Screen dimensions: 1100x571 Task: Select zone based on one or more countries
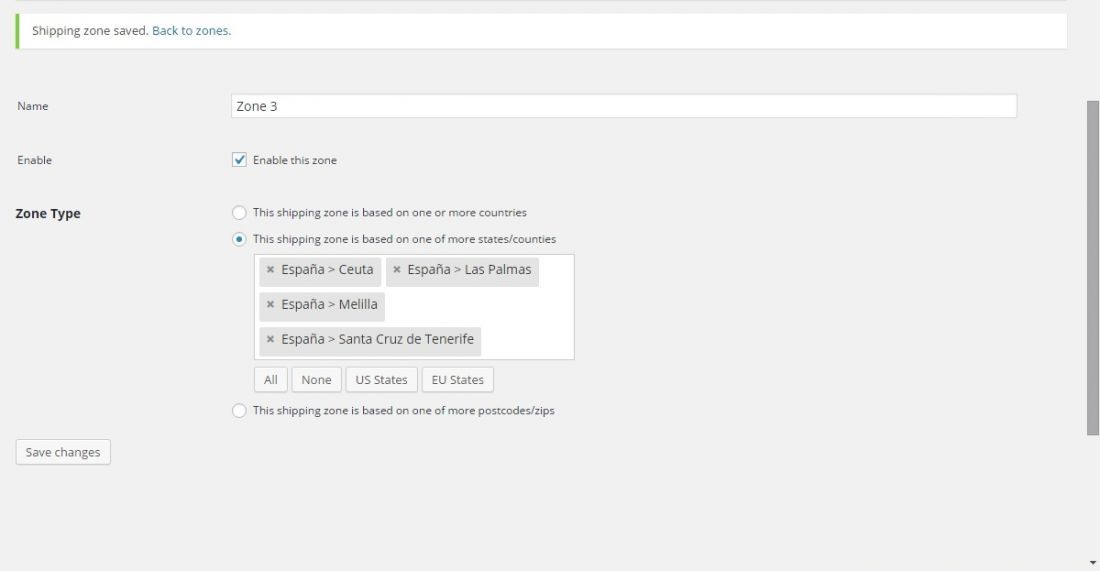tap(239, 213)
